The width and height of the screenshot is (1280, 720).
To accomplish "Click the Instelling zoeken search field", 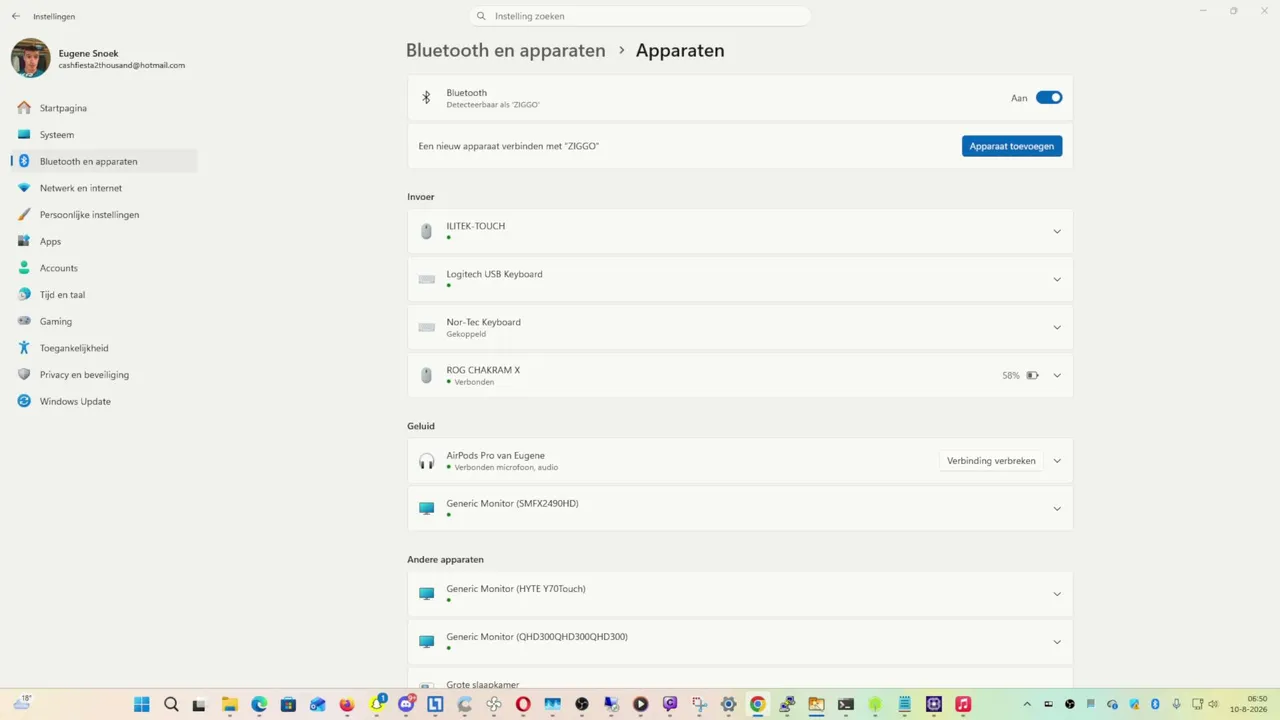I will pyautogui.click(x=640, y=16).
